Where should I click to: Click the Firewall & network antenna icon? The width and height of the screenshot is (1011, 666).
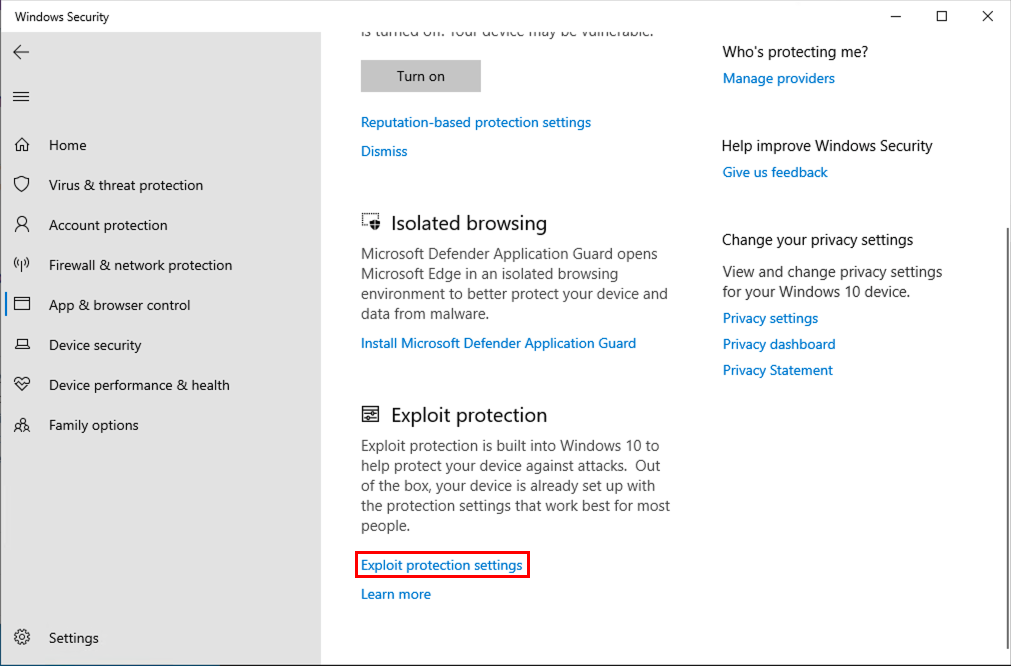22,264
